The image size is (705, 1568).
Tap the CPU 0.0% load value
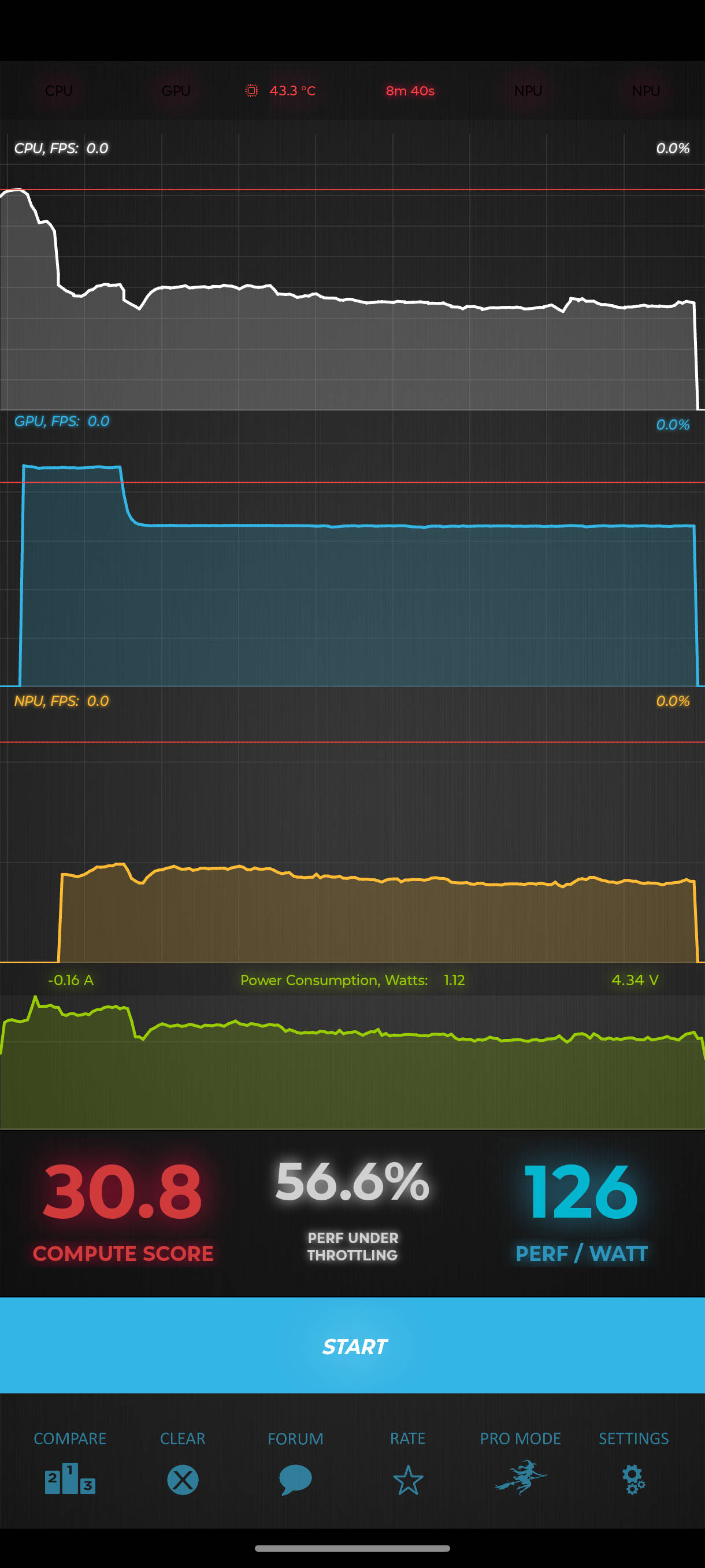[x=673, y=149]
